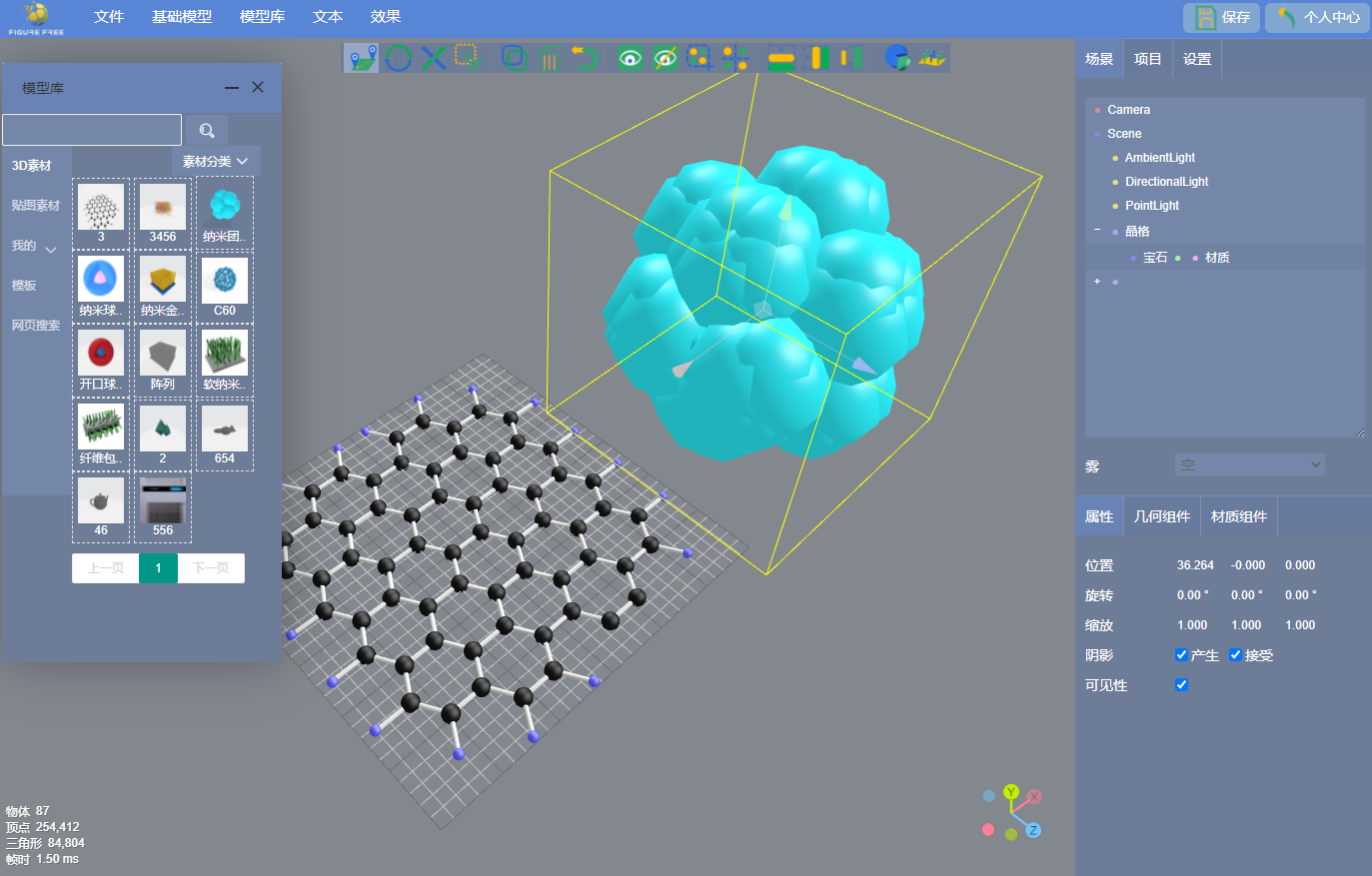The width and height of the screenshot is (1372, 876).
Task: Toggle the 产生 shadow checkbox
Action: pos(1181,655)
